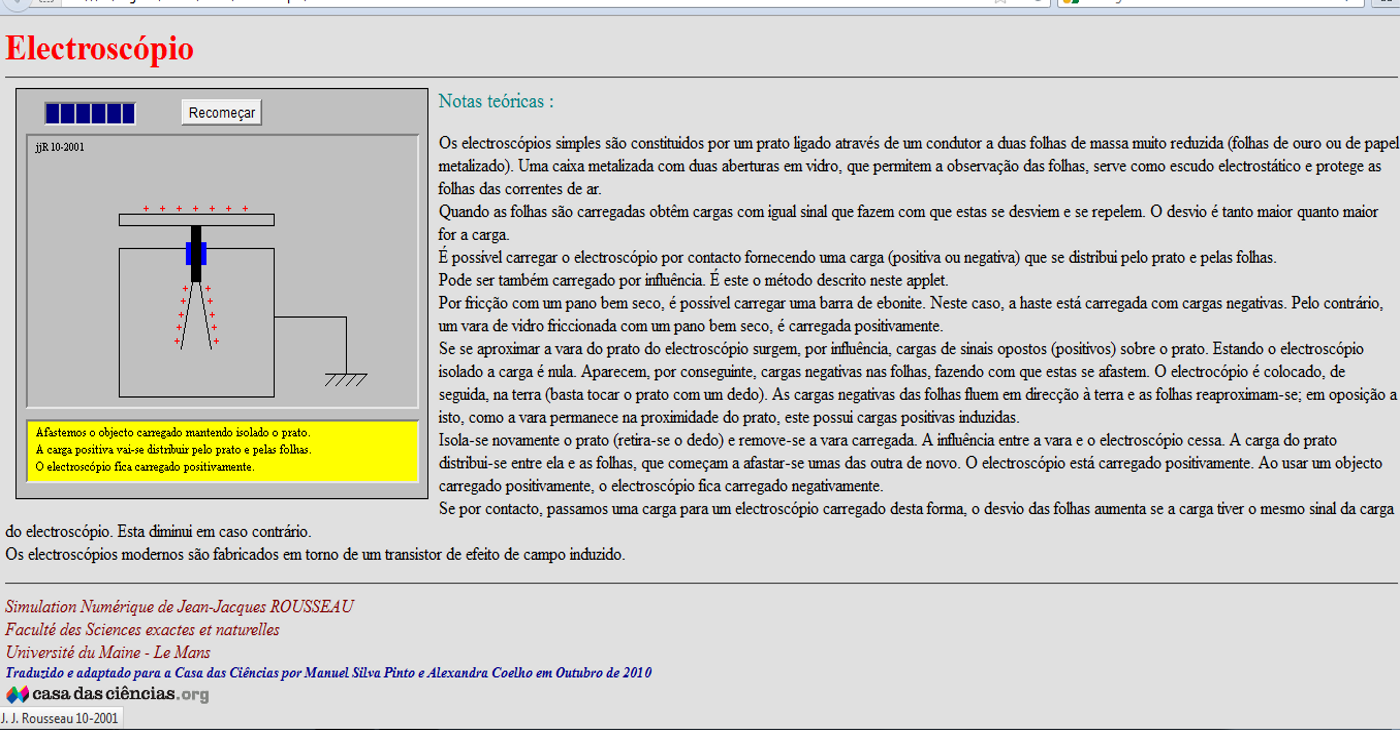Click the line starting 'Isola-se novamente o prato'

[888, 441]
